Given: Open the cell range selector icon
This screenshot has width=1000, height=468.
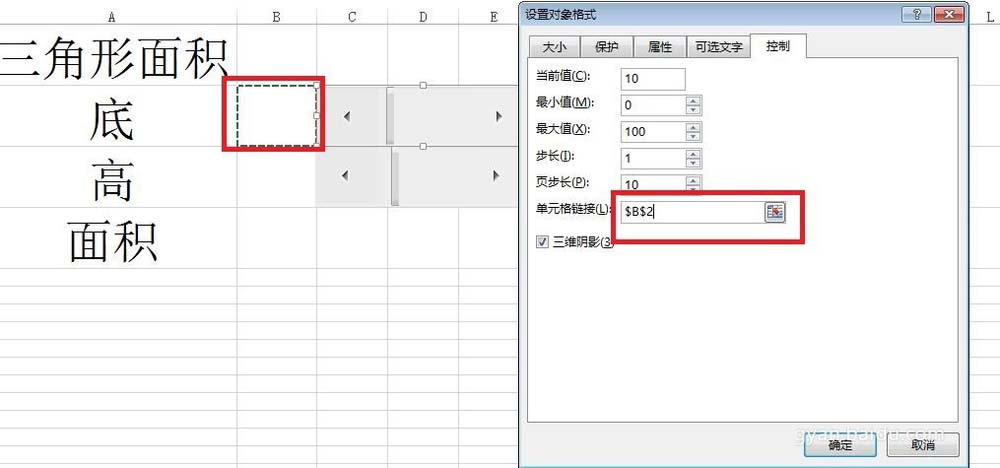Looking at the screenshot, I should pyautogui.click(x=774, y=213).
